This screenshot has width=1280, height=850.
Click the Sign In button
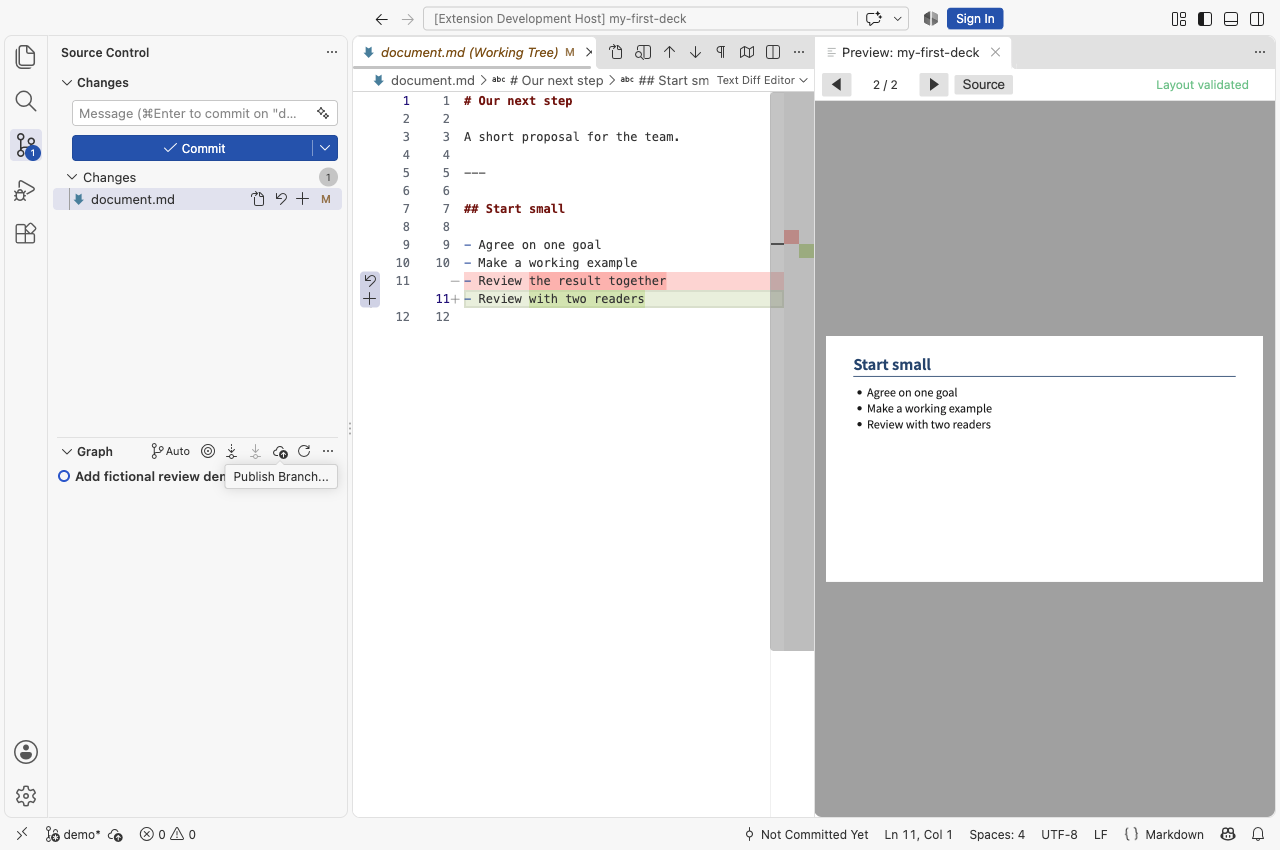975,19
